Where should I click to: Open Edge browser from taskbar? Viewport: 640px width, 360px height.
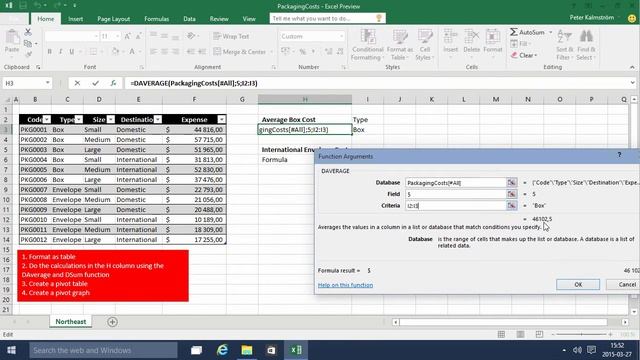[222, 350]
